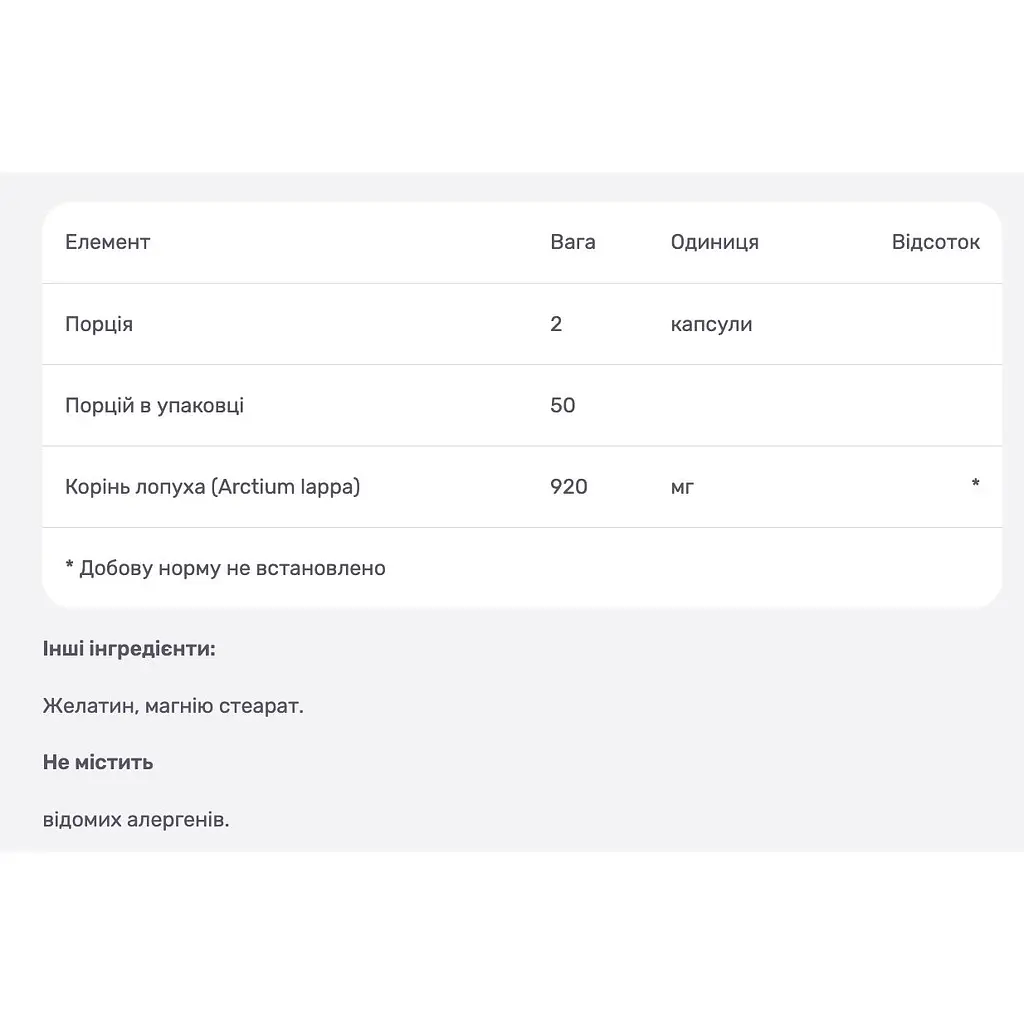
Task: Click the Відсоток column header
Action: click(x=935, y=242)
